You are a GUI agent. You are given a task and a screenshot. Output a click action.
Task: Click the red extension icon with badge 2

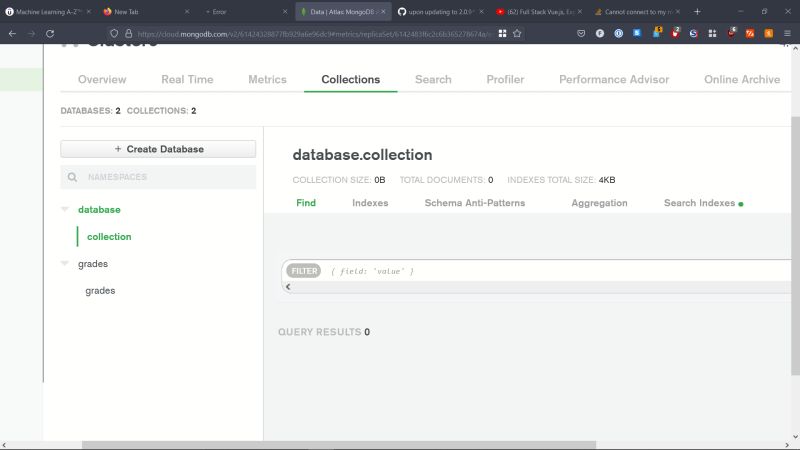tap(675, 34)
